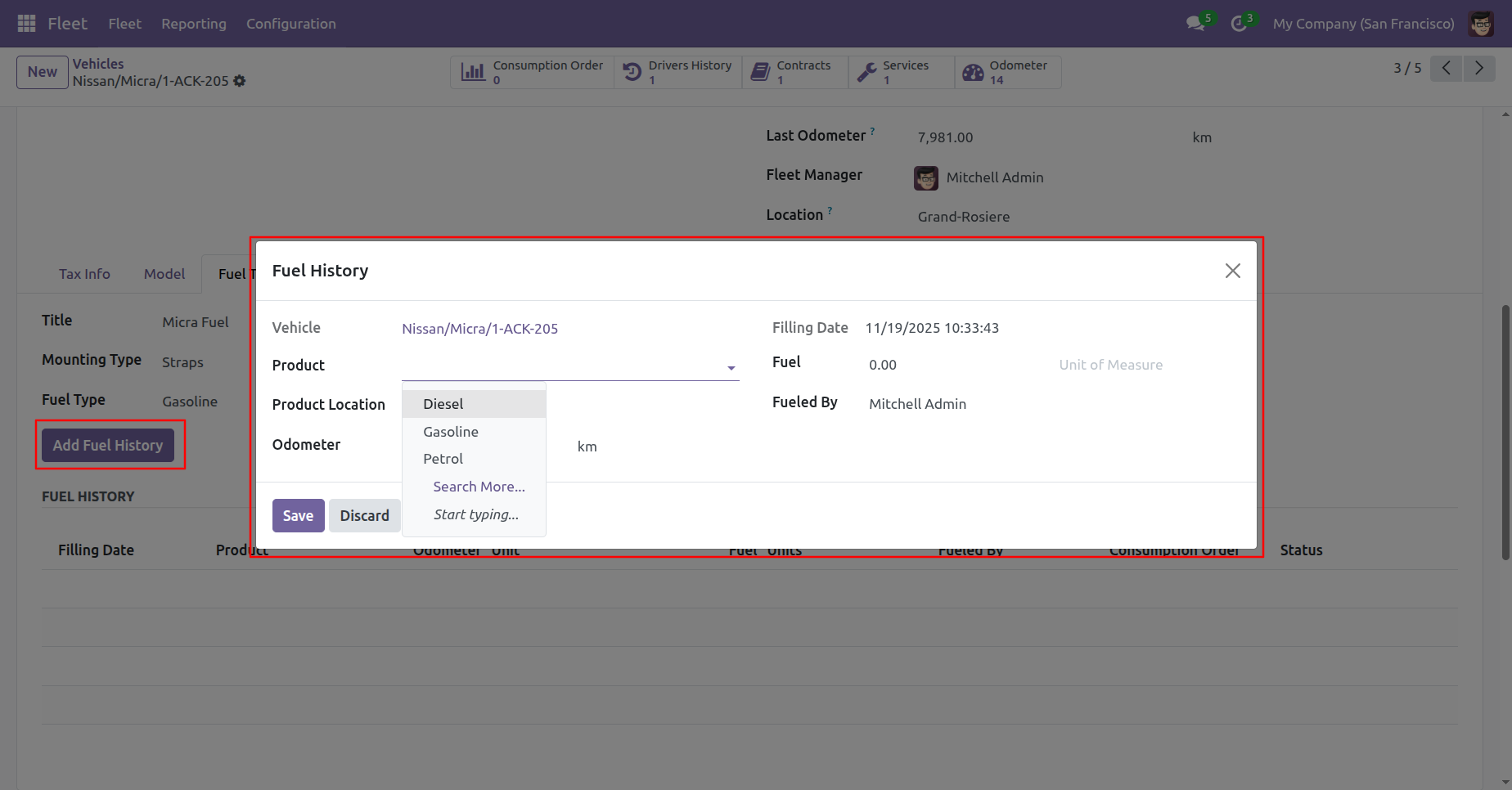Open the Nissan/Micra/1-ACK-205 vehicle link
This screenshot has width=1512, height=790.
click(480, 329)
